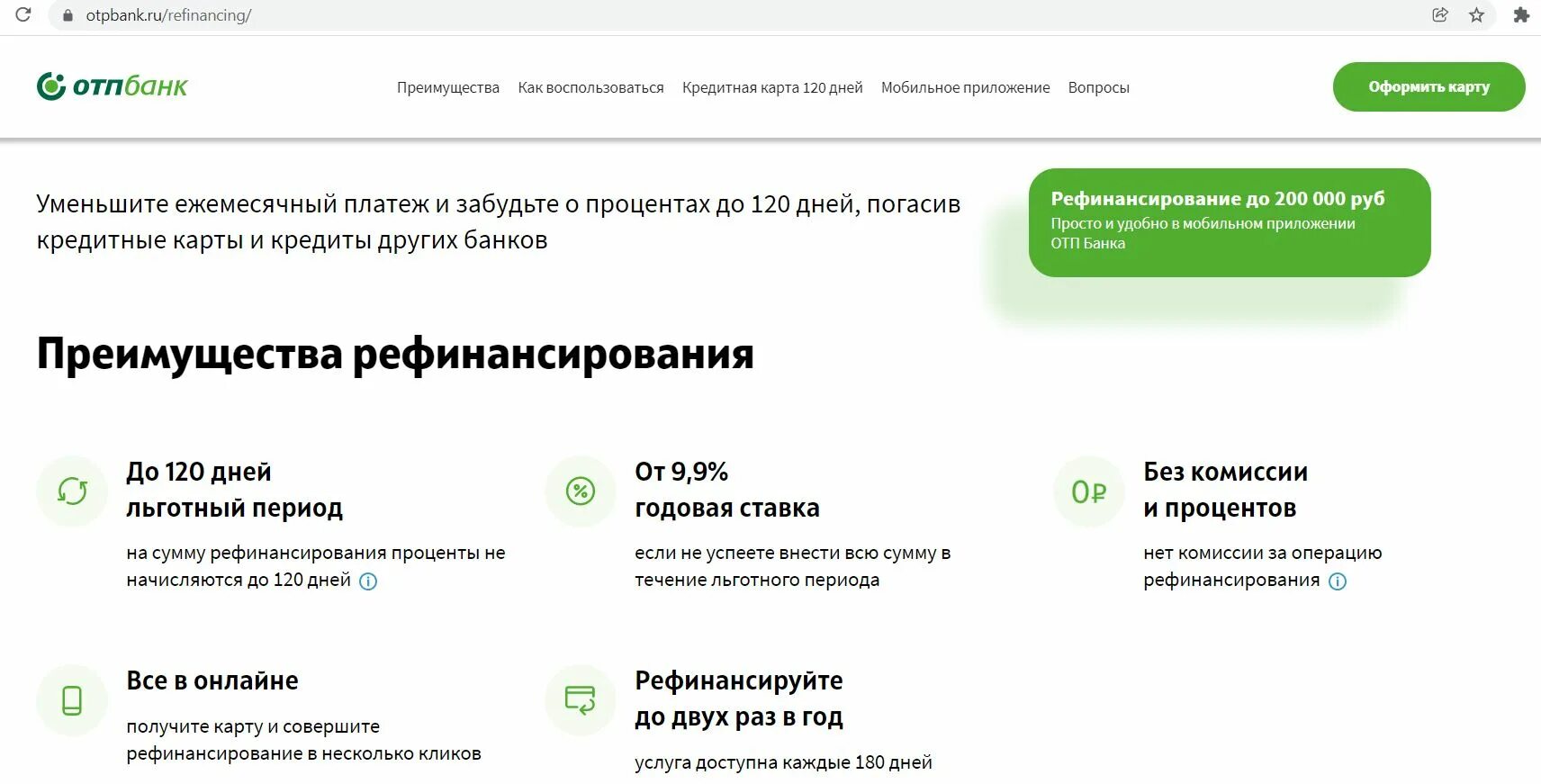Click the refresh arrows icon beside 'До 120 дней'
1541x784 pixels.
[72, 491]
